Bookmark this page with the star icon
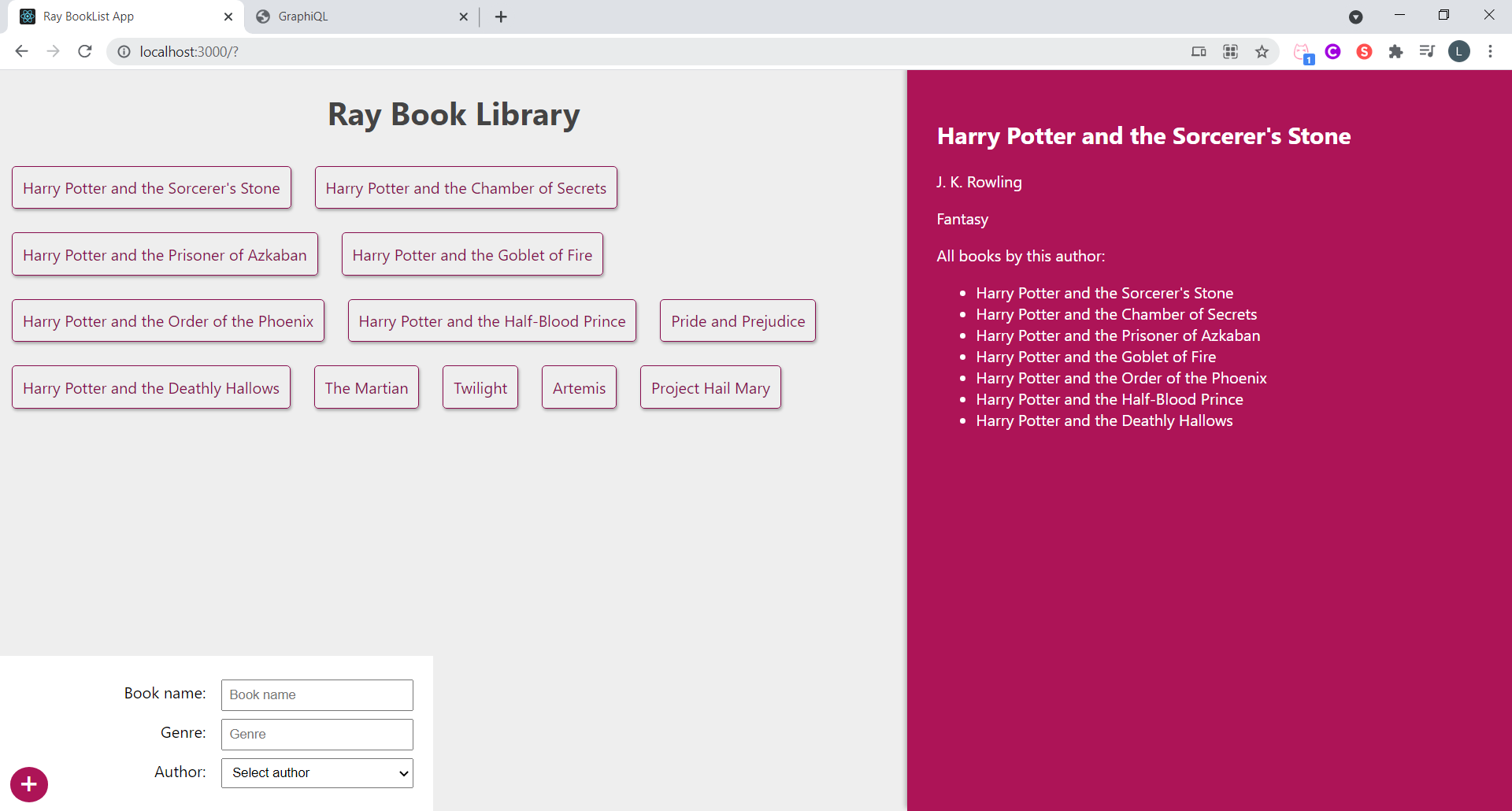1512x811 pixels. [1262, 51]
